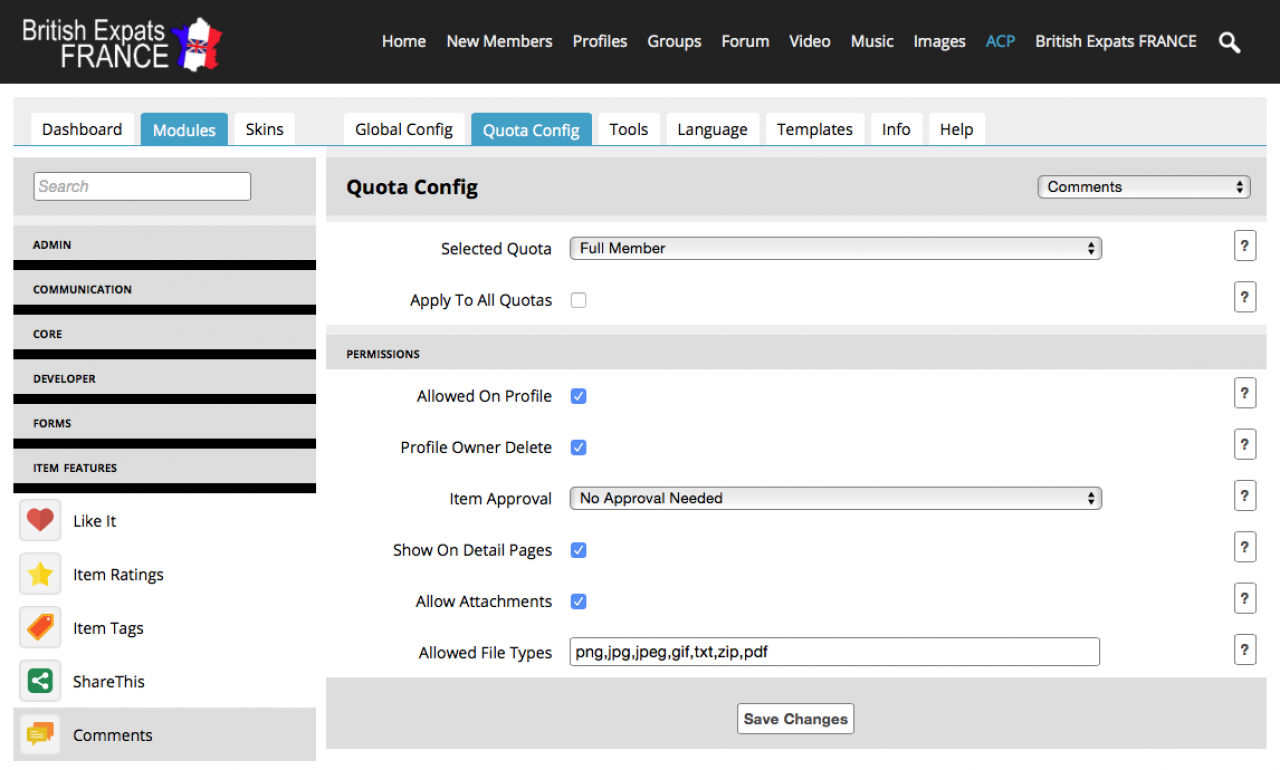Enable the Apply To All Quotas checkbox
1280x770 pixels.
tap(578, 300)
